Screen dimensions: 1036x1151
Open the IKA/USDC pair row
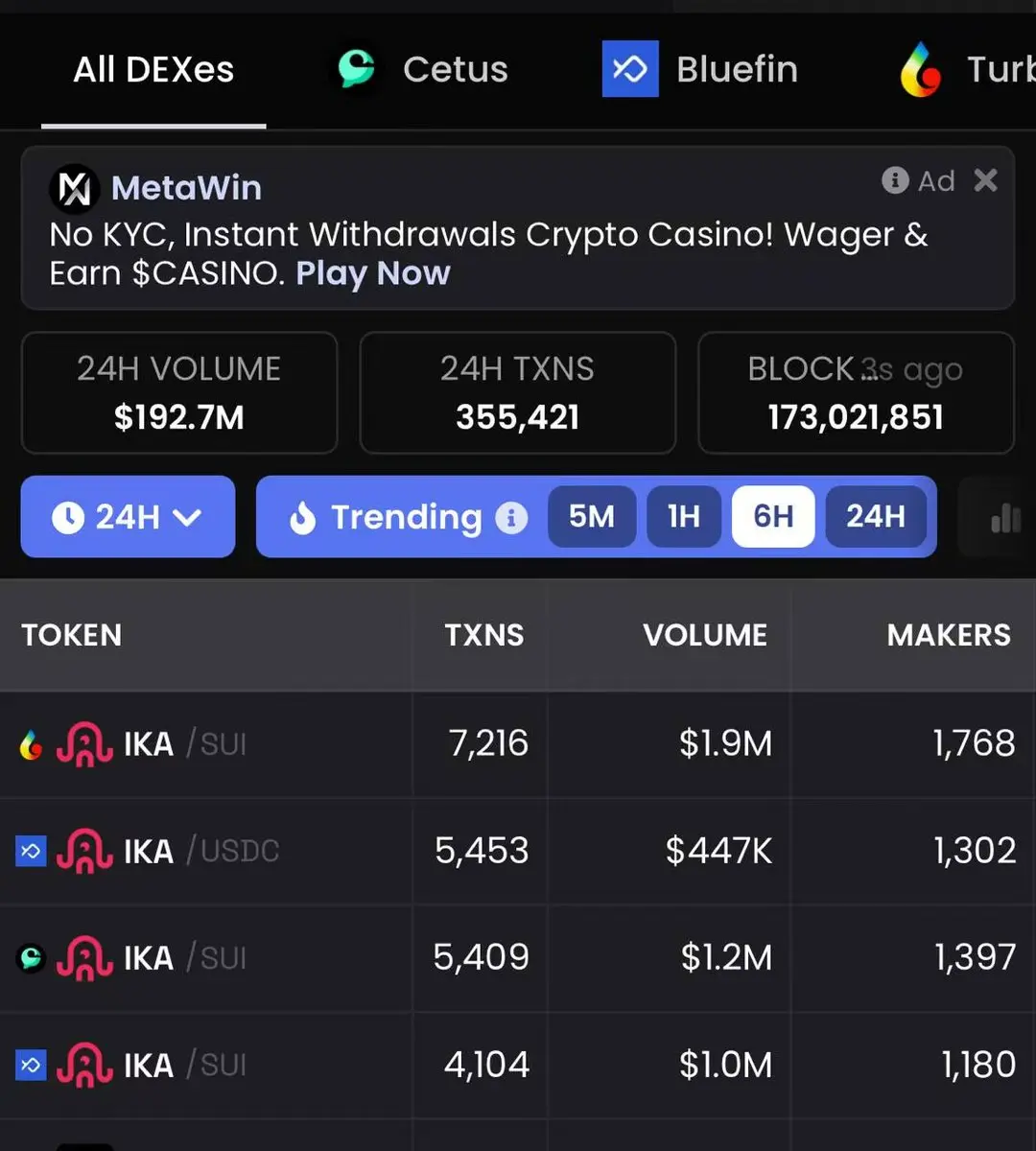click(x=518, y=851)
